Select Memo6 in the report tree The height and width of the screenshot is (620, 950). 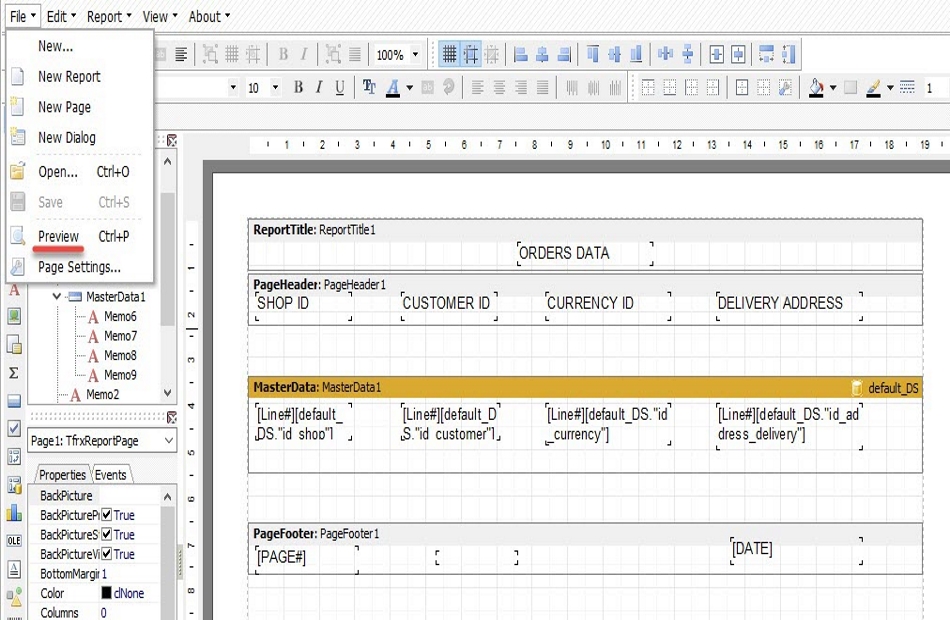coord(120,316)
